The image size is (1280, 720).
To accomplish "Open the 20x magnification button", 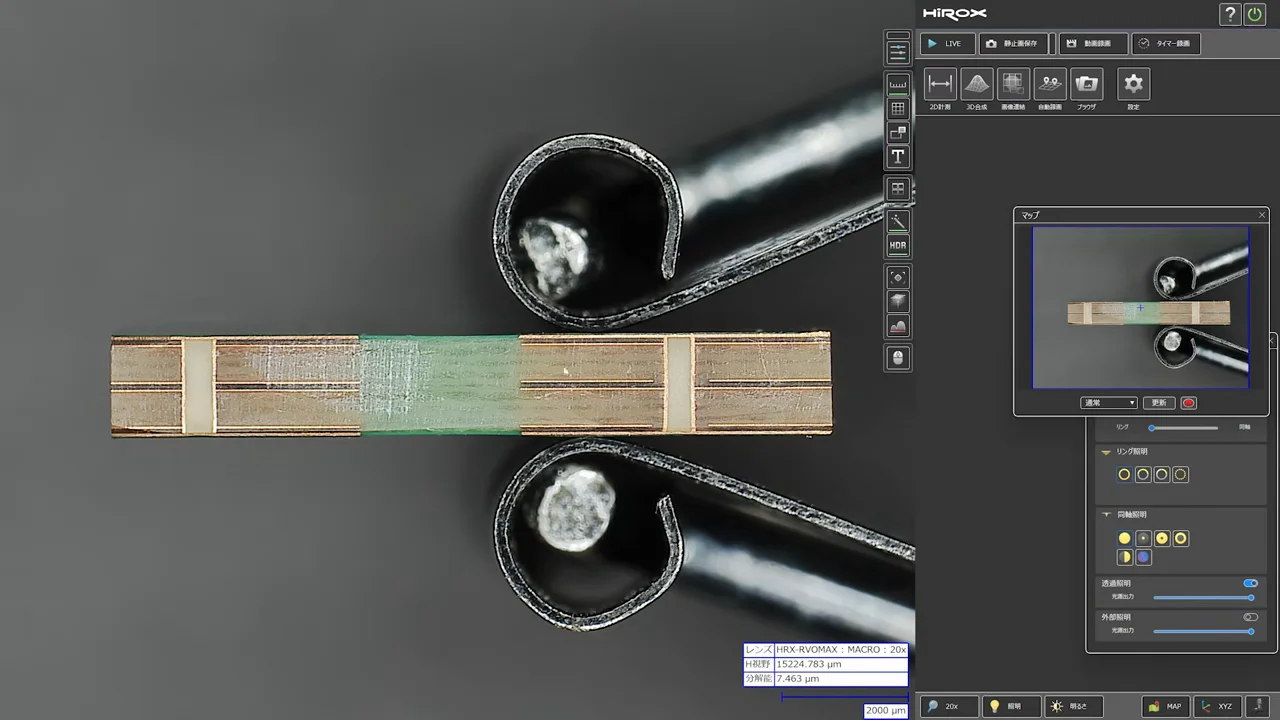I will (949, 706).
